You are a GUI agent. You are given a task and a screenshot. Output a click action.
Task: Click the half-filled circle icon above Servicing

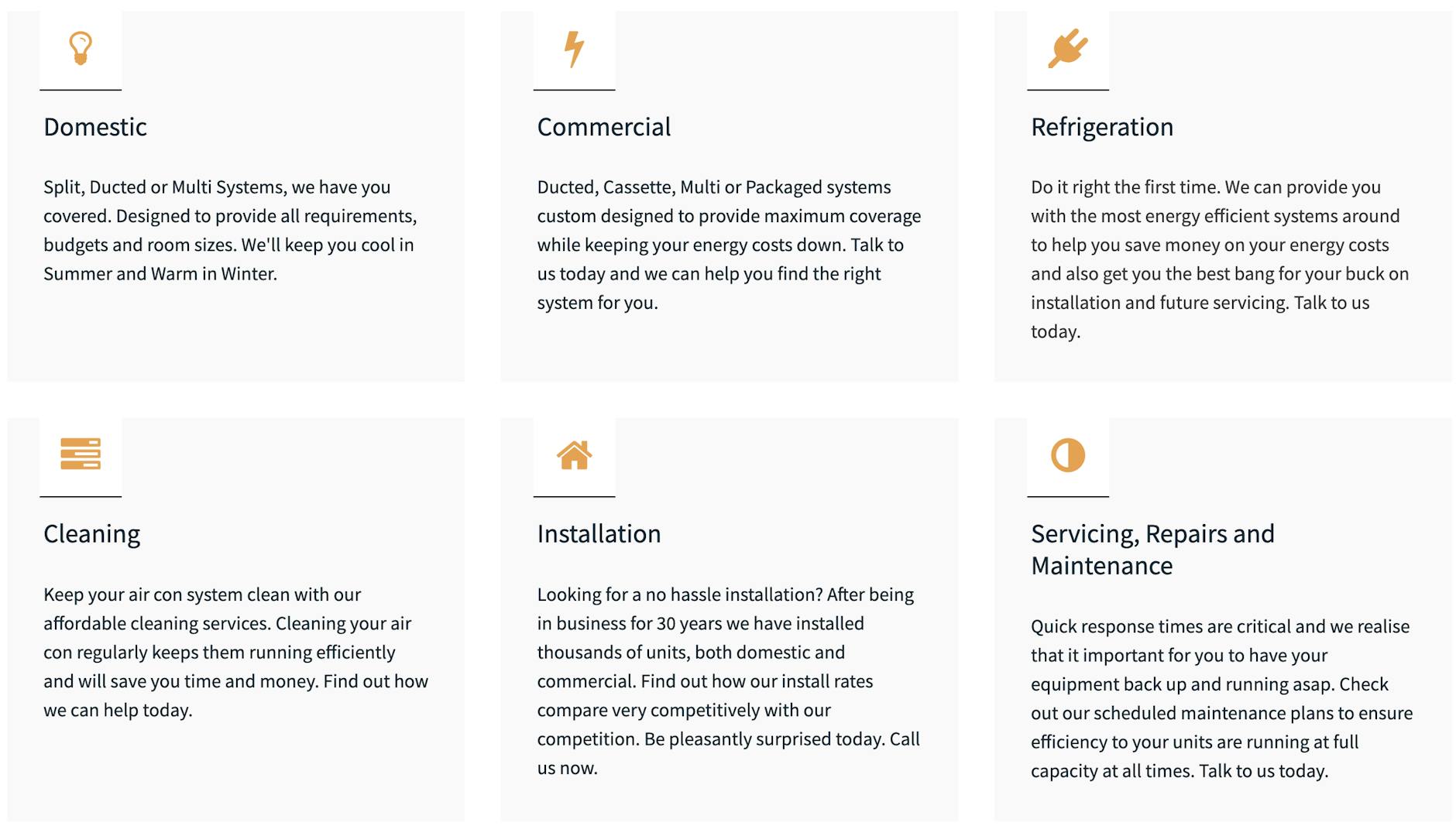1068,455
